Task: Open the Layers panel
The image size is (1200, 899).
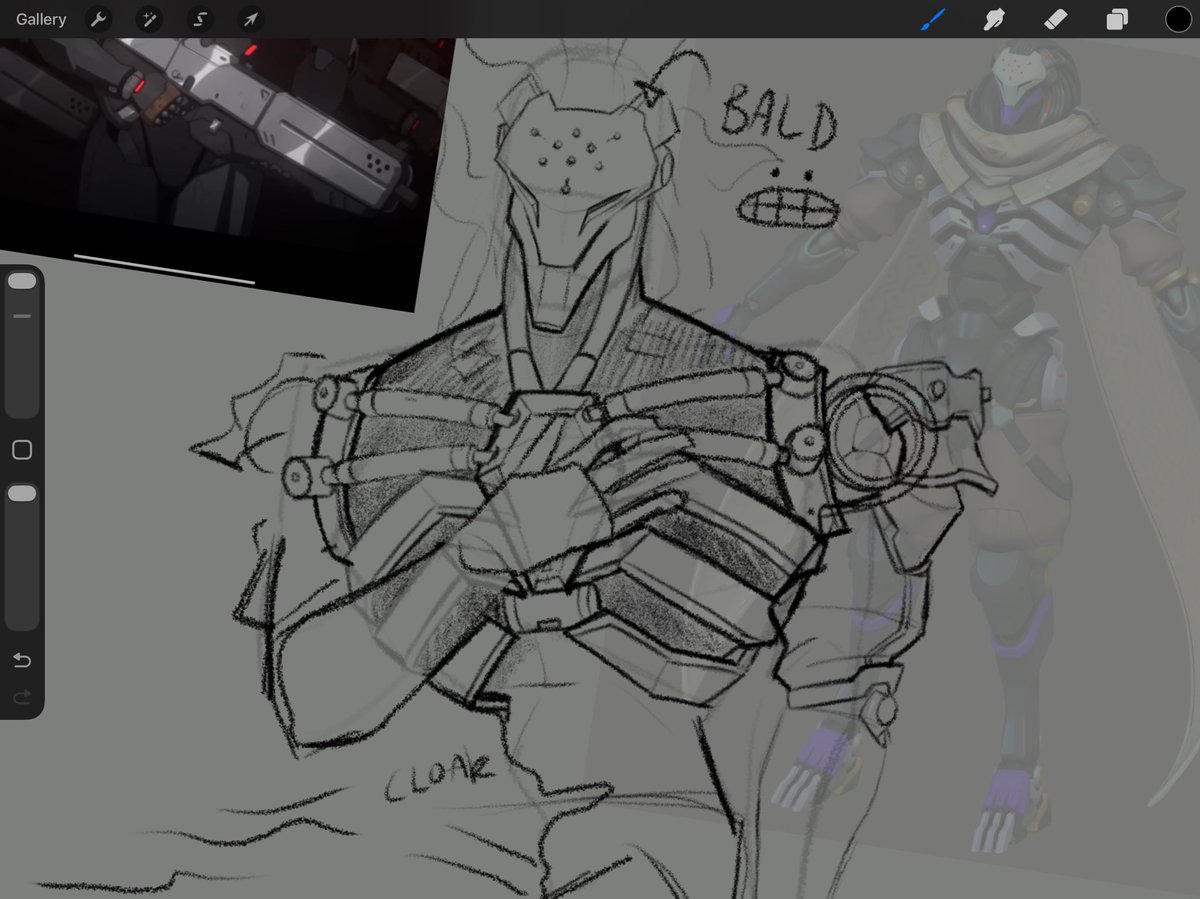Action: point(1117,19)
